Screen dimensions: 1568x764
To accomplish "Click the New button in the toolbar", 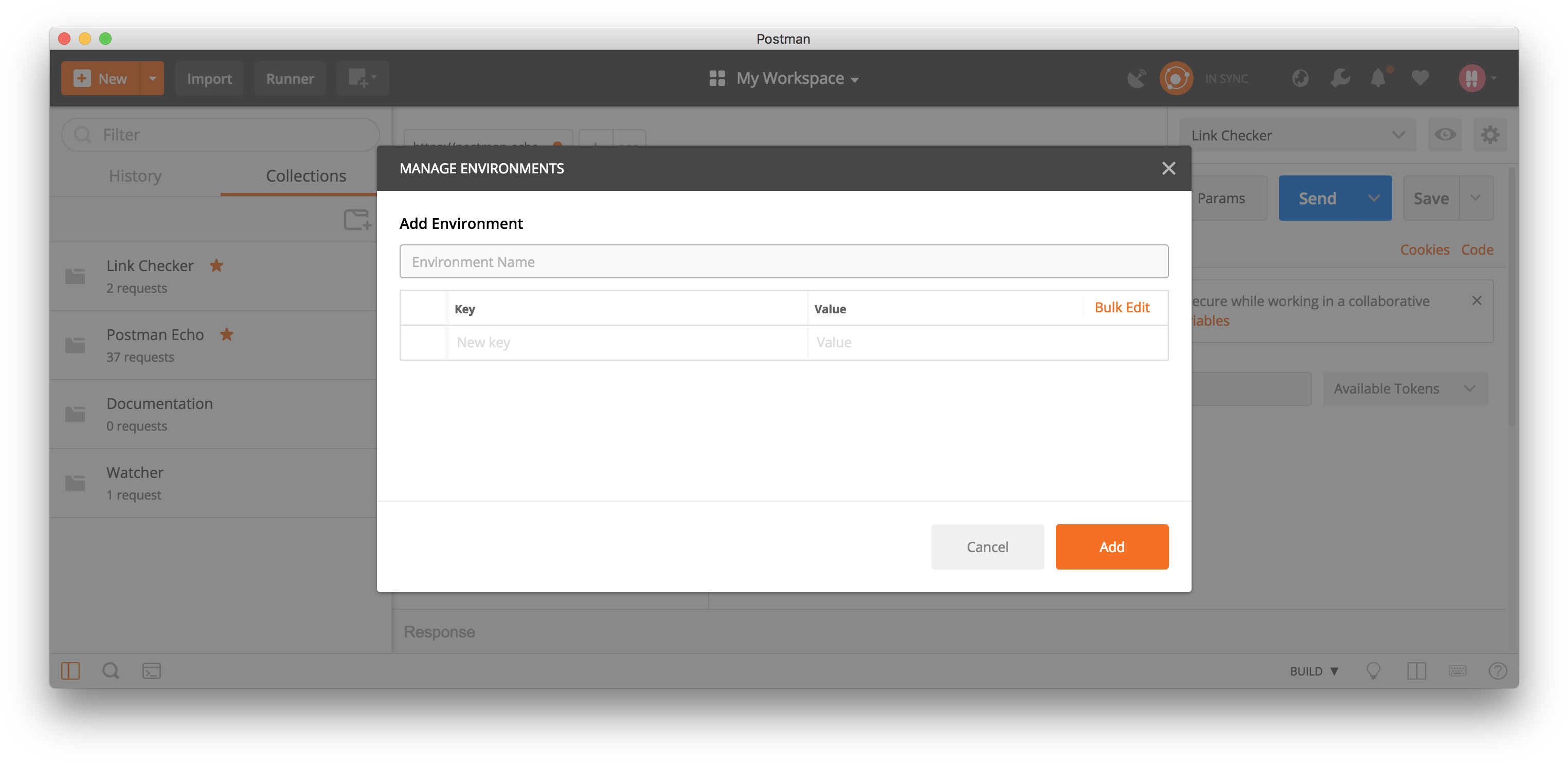I will click(x=100, y=79).
